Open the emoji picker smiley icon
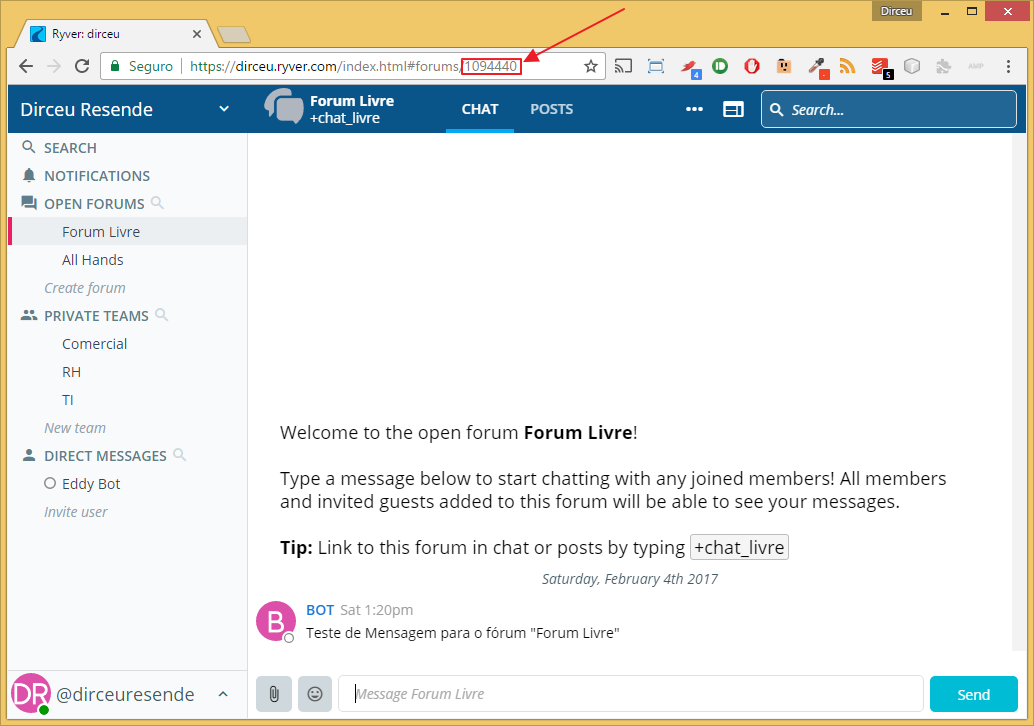The height and width of the screenshot is (726, 1034). pos(315,694)
